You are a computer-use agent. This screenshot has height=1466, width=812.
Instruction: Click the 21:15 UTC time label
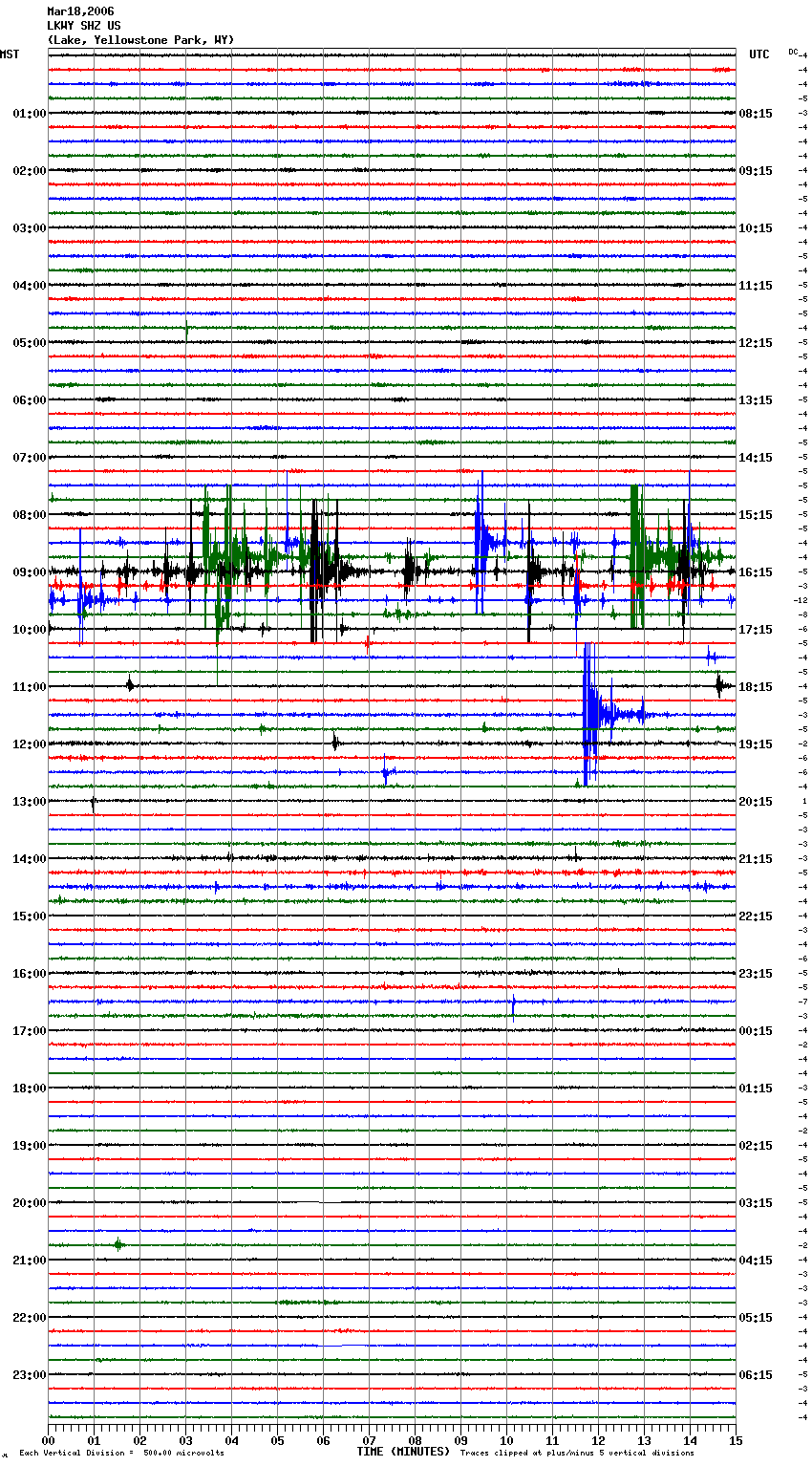756,859
